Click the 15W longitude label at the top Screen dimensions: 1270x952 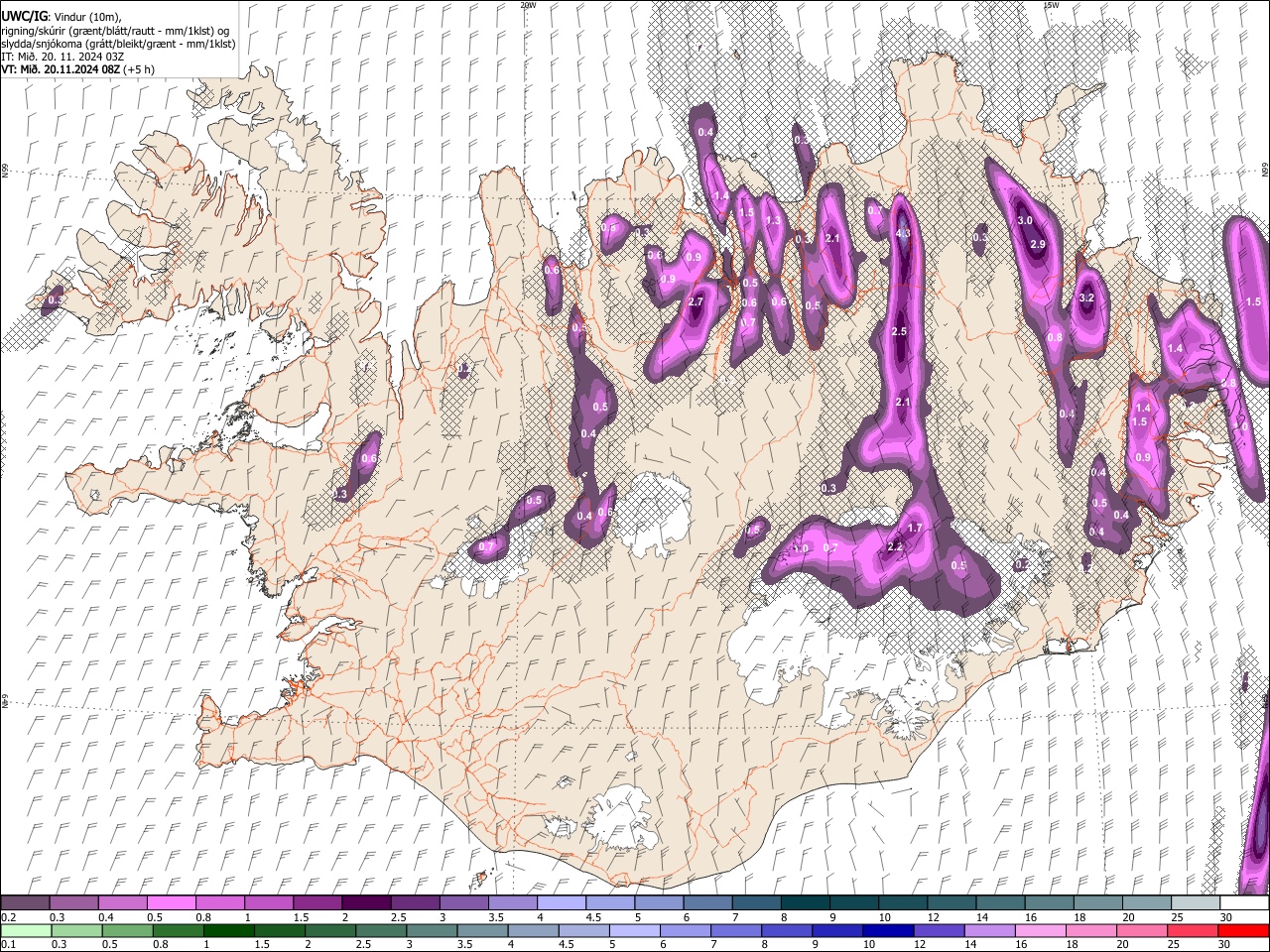pyautogui.click(x=1051, y=5)
